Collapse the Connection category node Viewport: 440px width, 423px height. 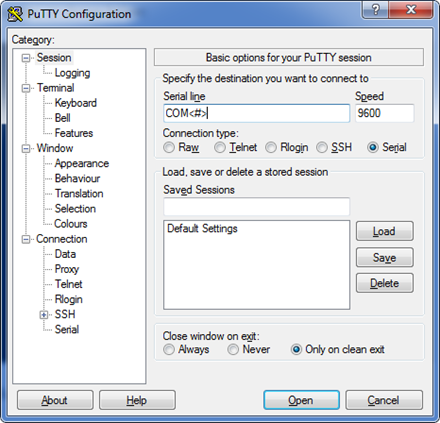tap(26, 239)
